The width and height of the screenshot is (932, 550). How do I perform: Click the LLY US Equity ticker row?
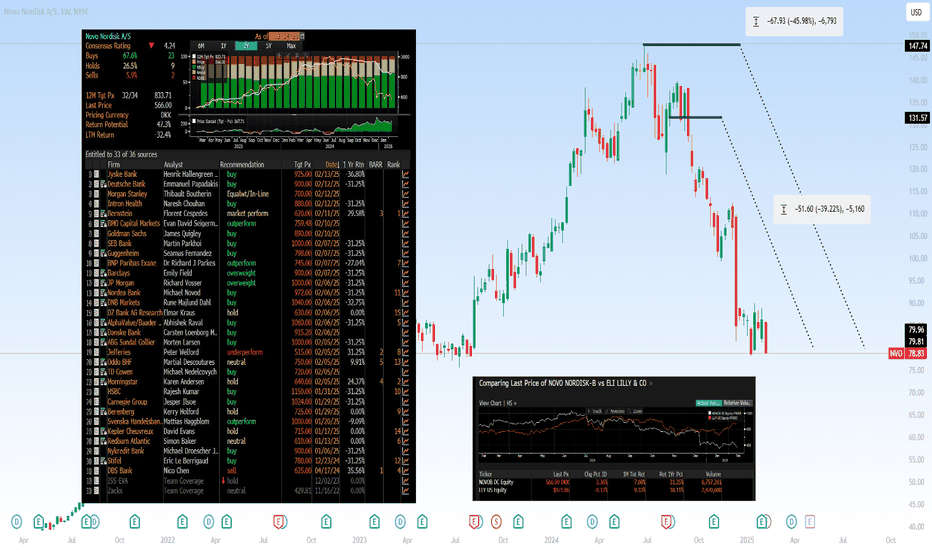pyautogui.click(x=615, y=490)
